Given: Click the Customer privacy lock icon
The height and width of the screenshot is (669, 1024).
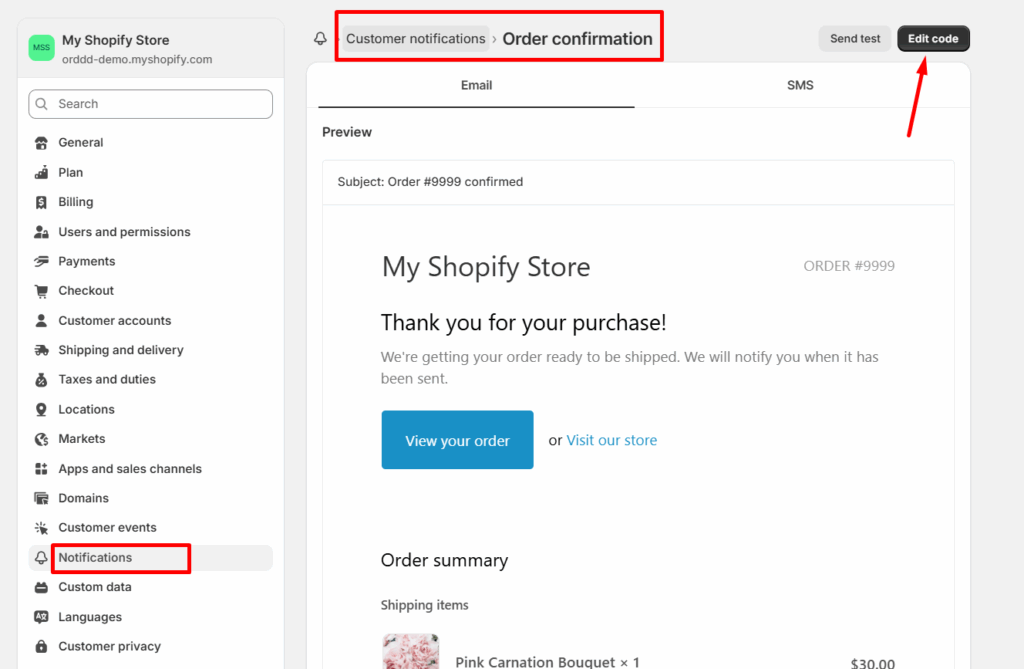Looking at the screenshot, I should 41,646.
